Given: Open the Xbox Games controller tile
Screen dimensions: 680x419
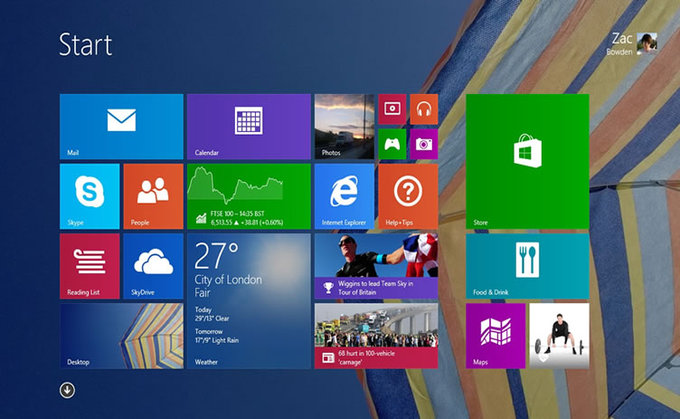Looking at the screenshot, I should coord(392,144).
